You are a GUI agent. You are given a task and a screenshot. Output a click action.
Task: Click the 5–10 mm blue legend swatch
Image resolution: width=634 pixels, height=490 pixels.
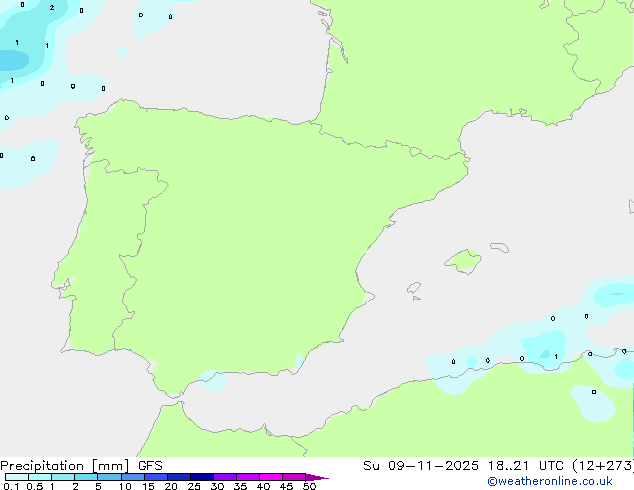click(x=109, y=477)
